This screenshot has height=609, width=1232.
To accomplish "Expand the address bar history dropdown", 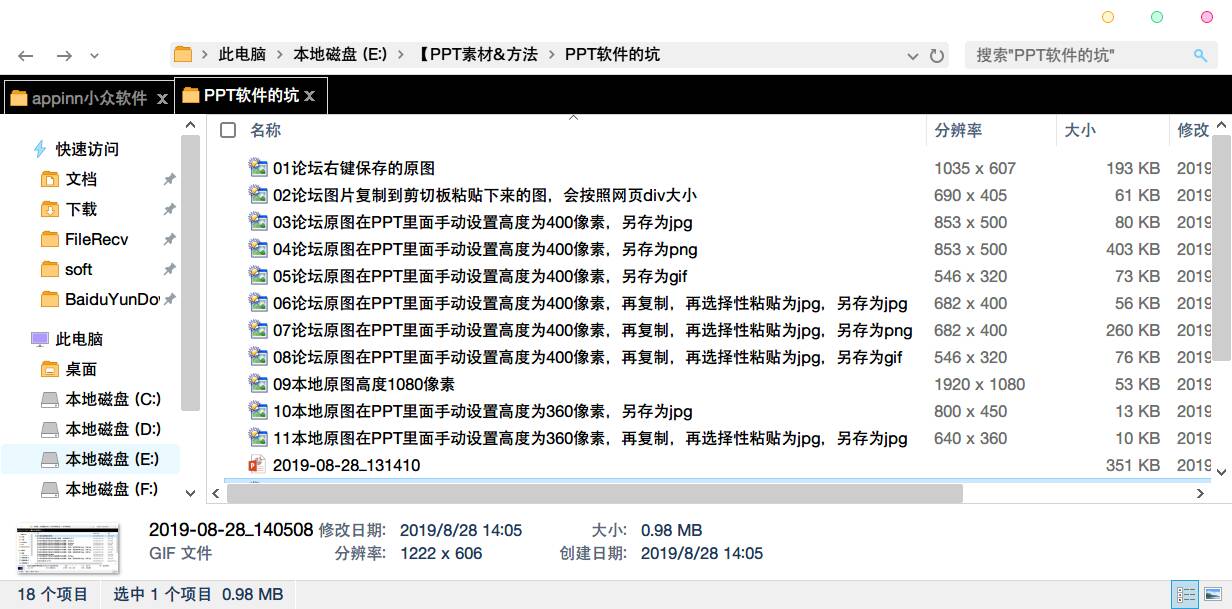I will click(x=912, y=56).
